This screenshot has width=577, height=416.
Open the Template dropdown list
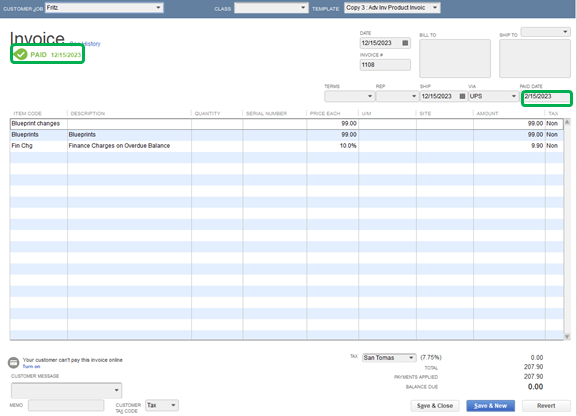click(x=435, y=8)
